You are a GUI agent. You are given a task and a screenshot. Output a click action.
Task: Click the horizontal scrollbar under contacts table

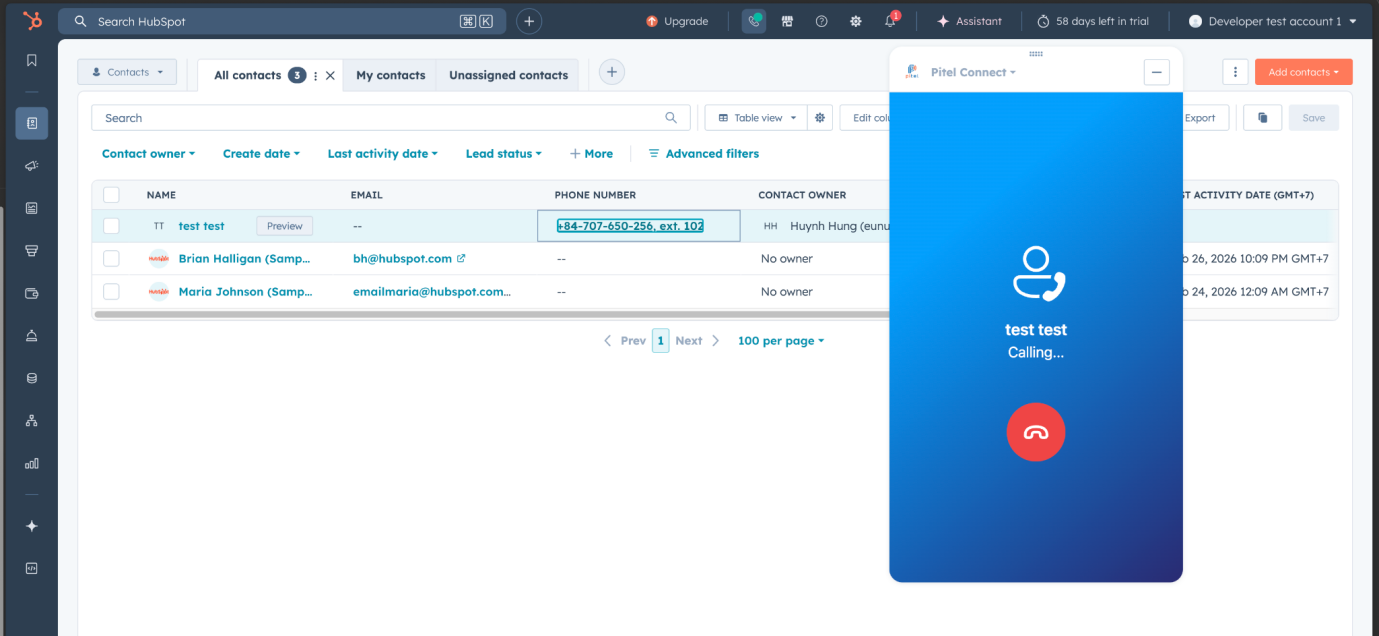pyautogui.click(x=490, y=314)
